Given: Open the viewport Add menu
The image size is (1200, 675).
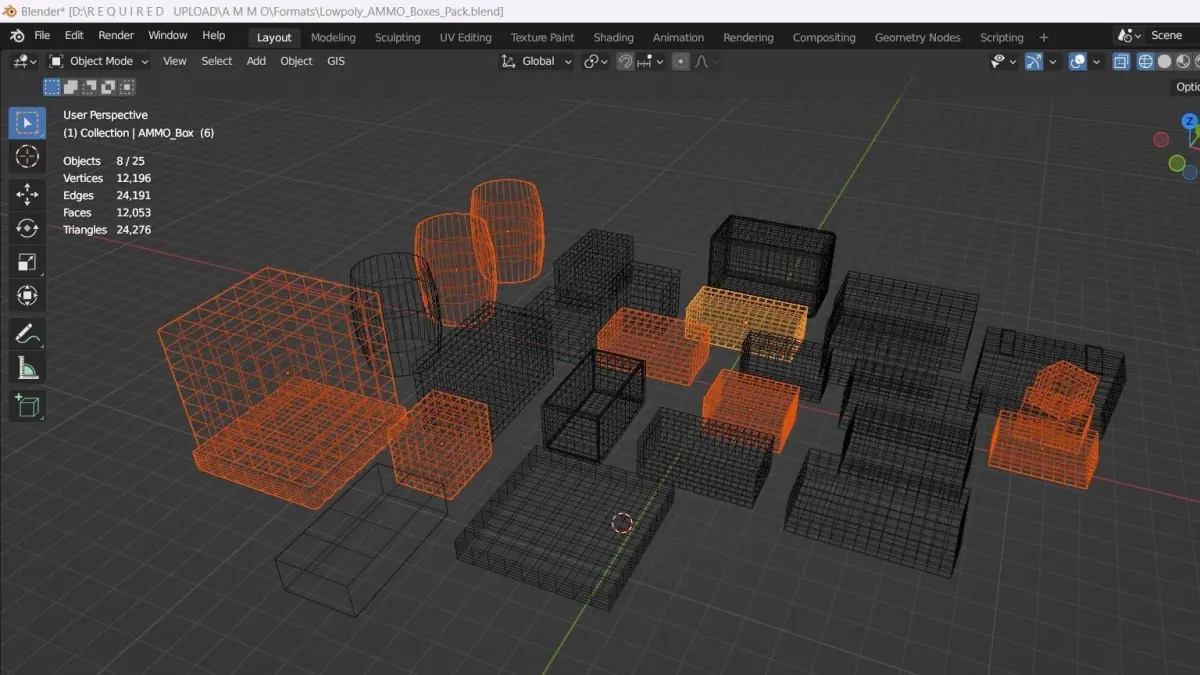Looking at the screenshot, I should 256,61.
